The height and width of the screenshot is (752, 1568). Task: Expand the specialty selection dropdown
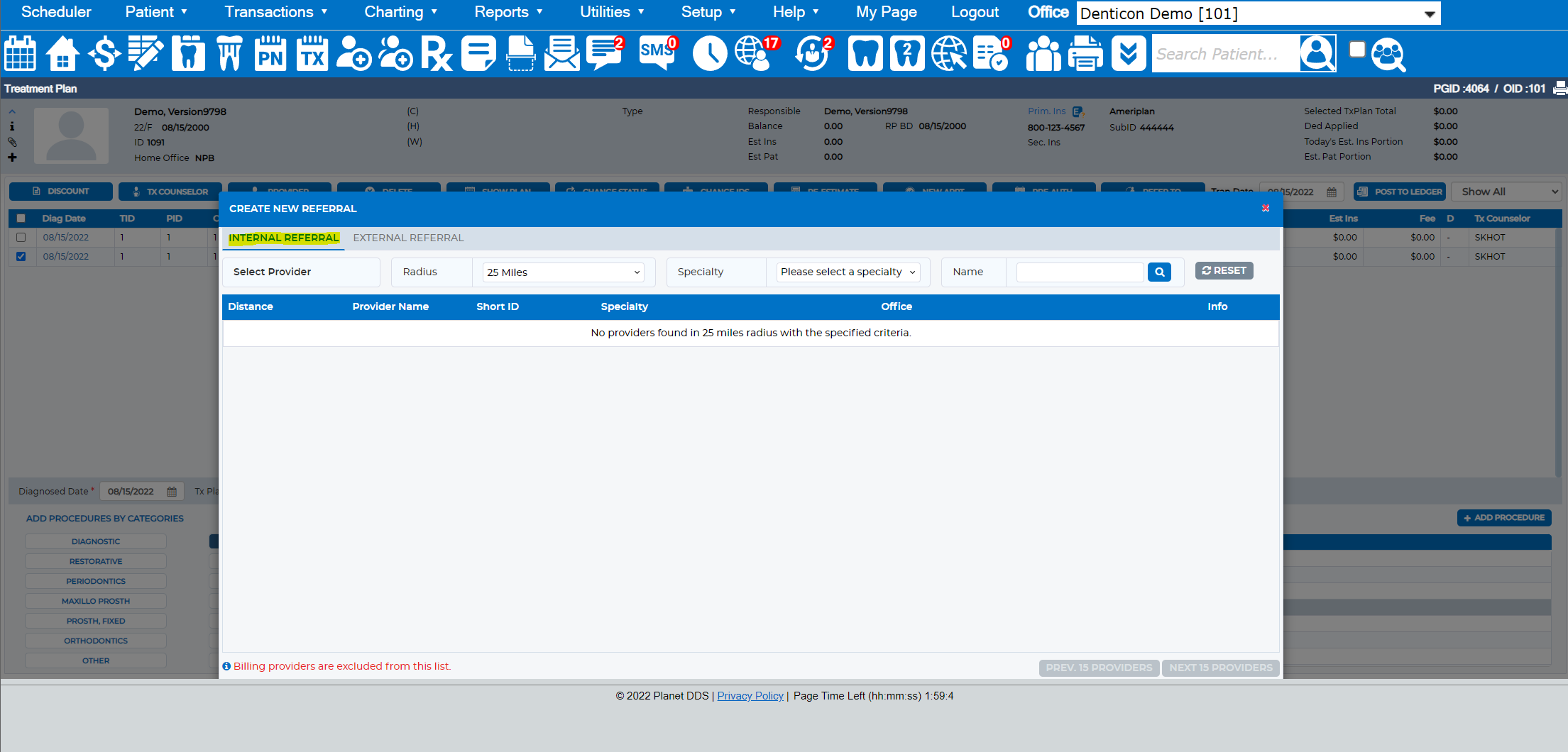point(848,272)
